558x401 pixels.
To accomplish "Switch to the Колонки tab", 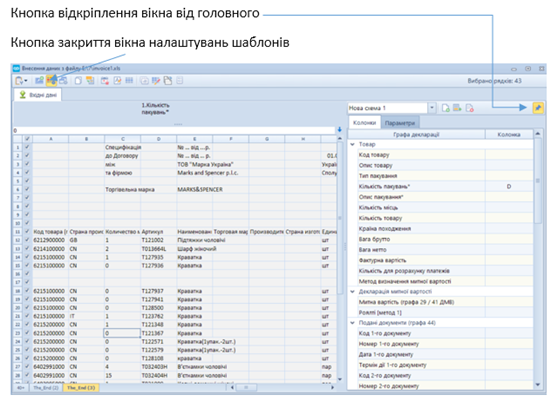I will (x=364, y=123).
